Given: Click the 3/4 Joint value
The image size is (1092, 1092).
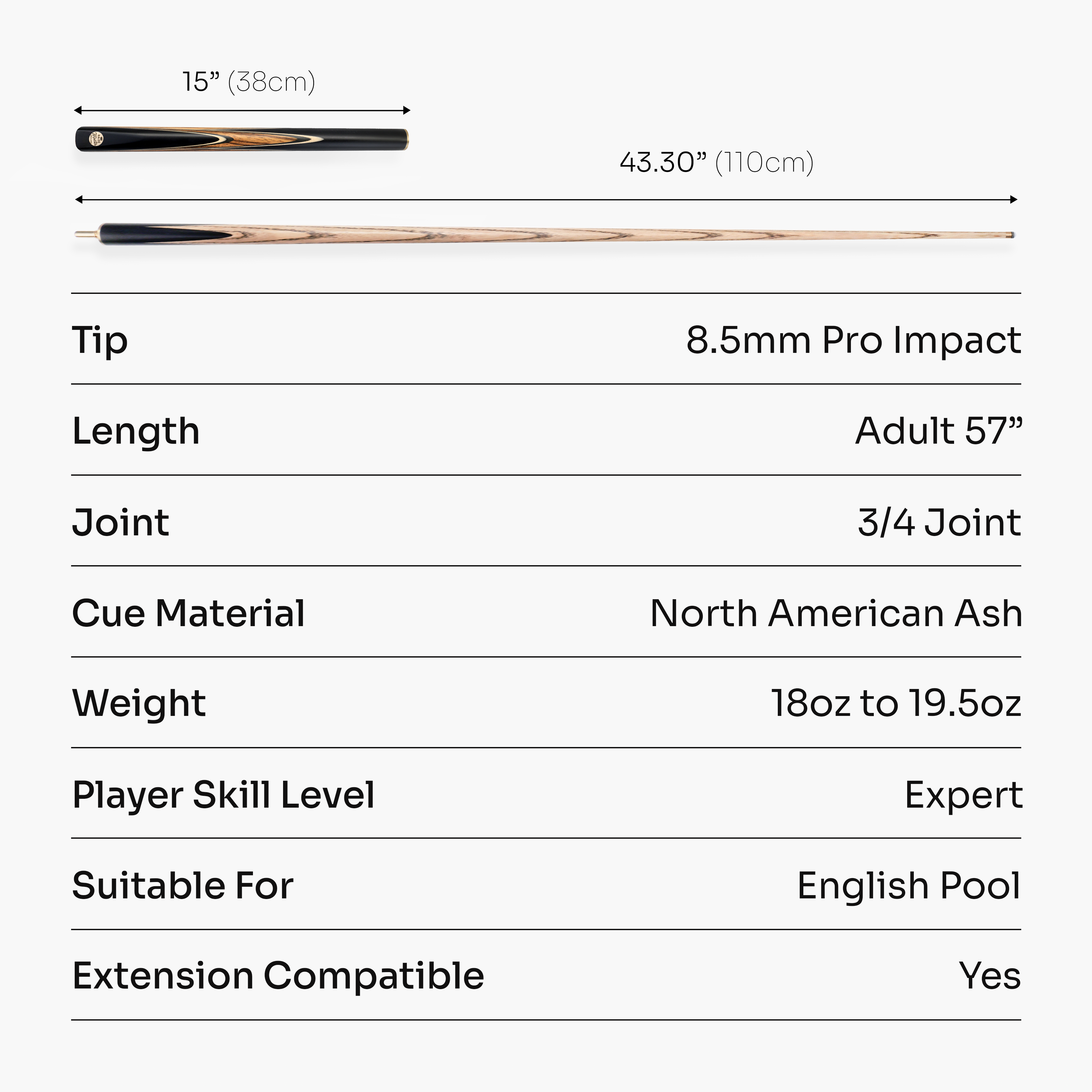Looking at the screenshot, I should click(939, 522).
